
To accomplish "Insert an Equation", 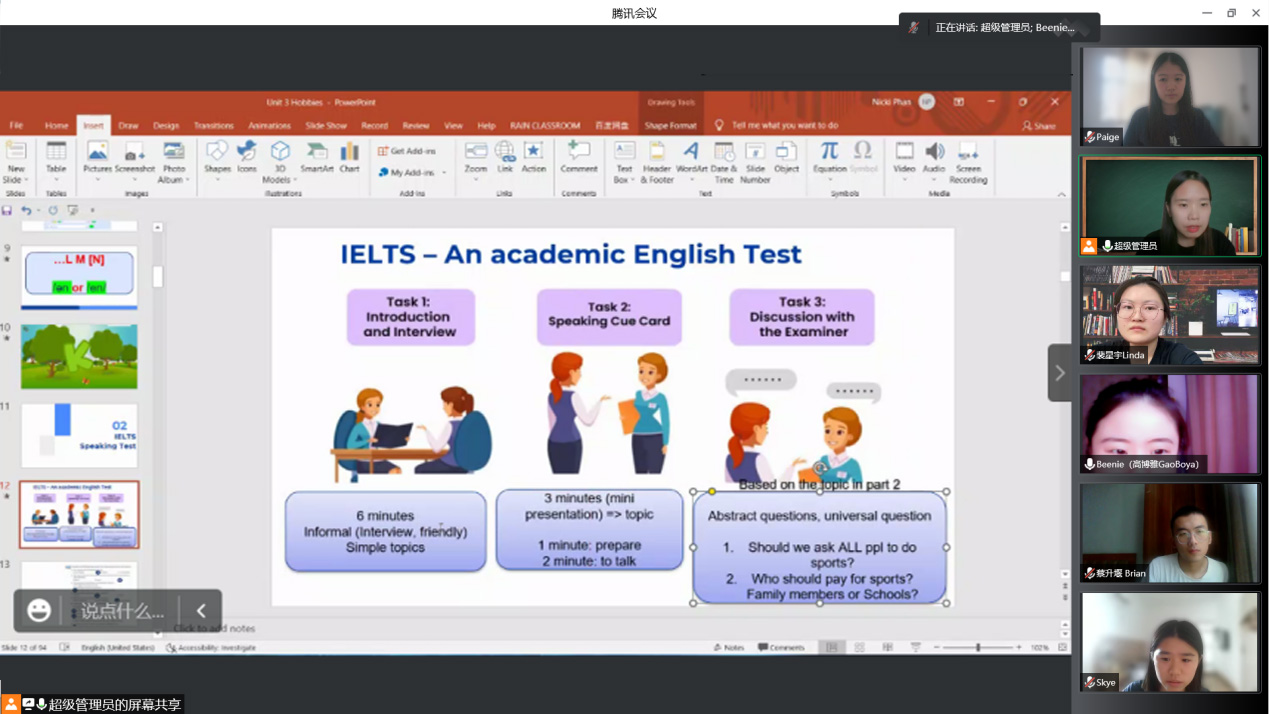I will [829, 160].
